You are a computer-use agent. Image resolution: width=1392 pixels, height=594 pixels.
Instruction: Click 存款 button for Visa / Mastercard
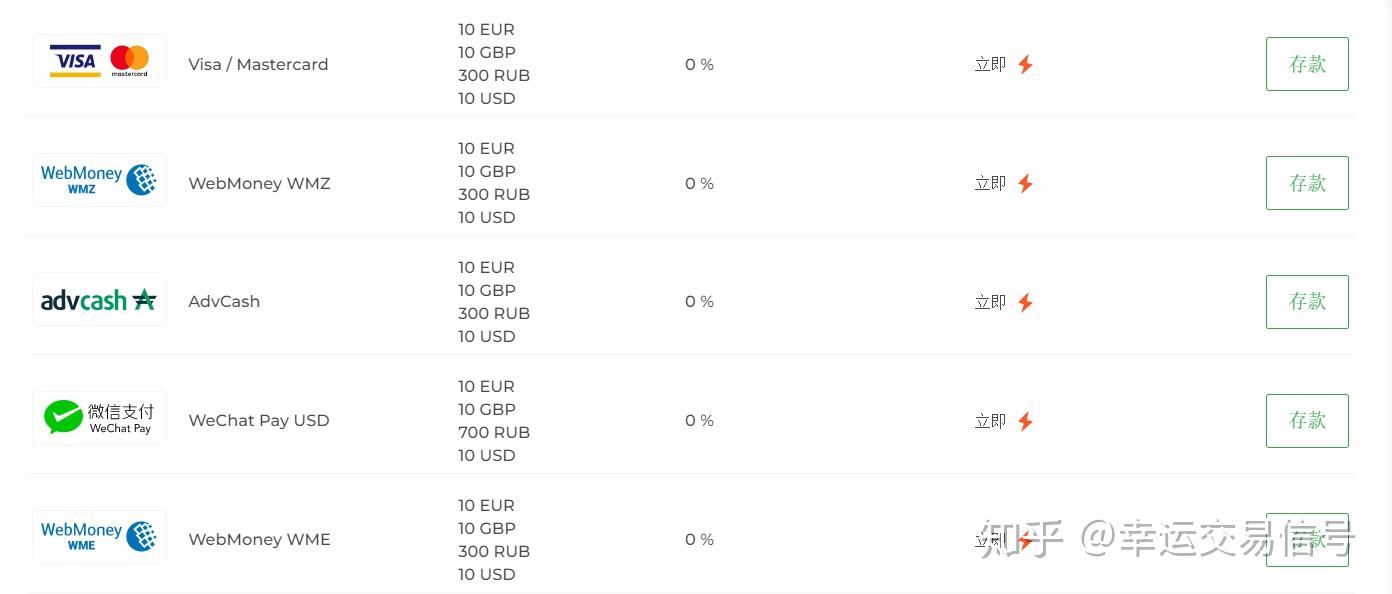1307,64
